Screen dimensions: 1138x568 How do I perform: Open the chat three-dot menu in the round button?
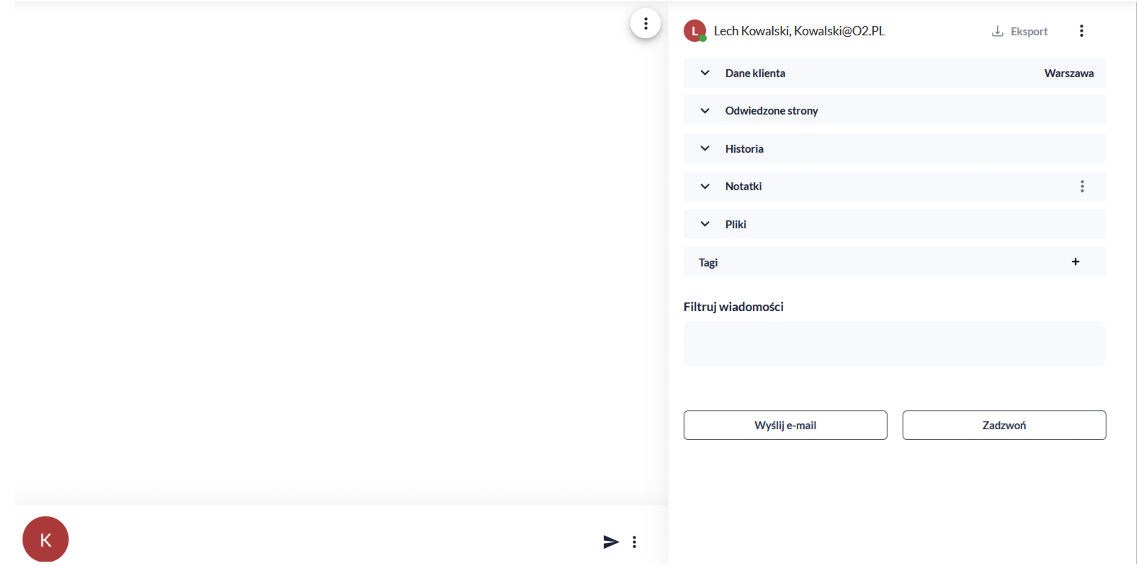point(646,24)
